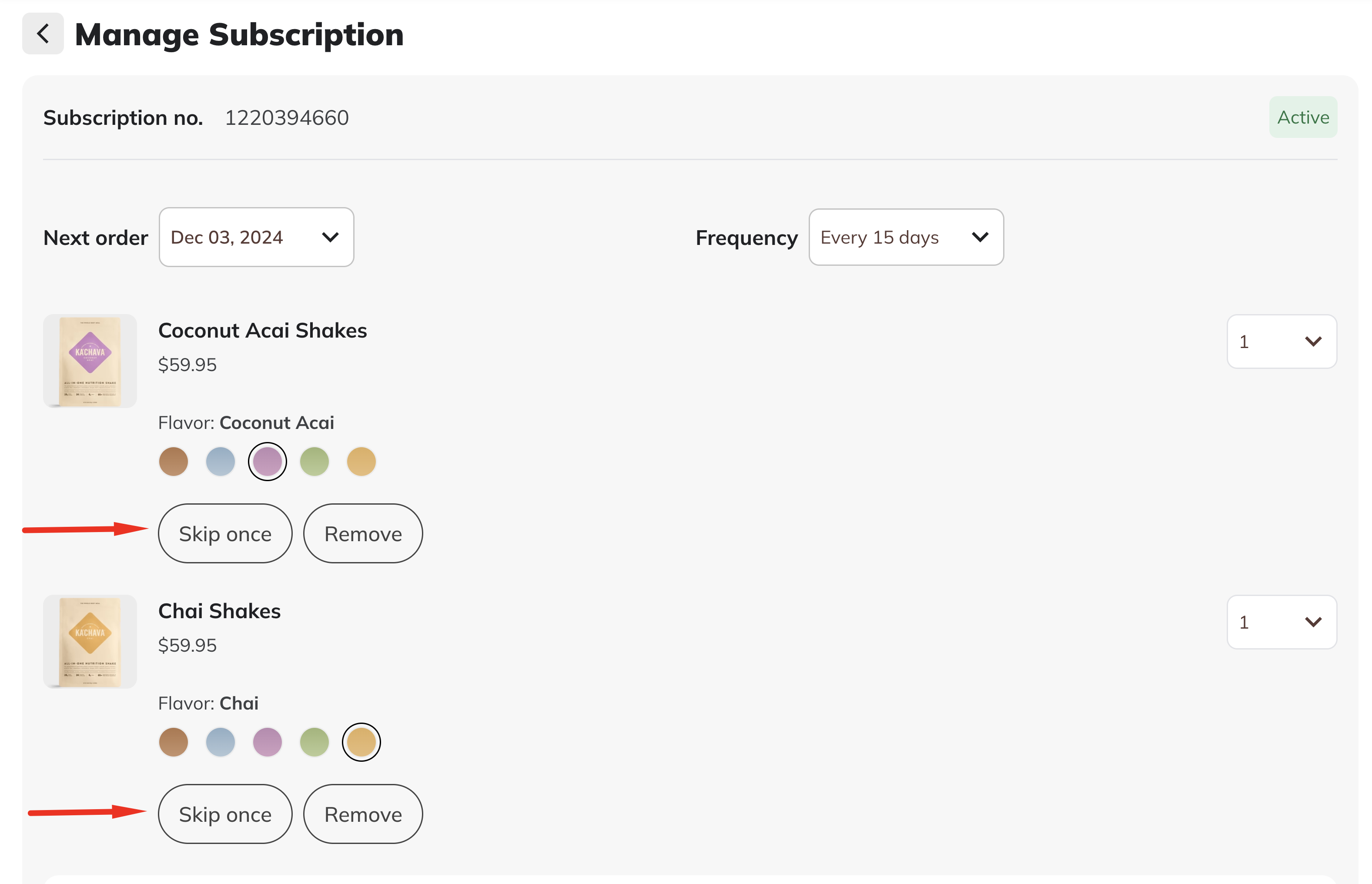Select blue flavor swatch for Coconut Acai Shakes
The width and height of the screenshot is (1372, 884).
[221, 462]
